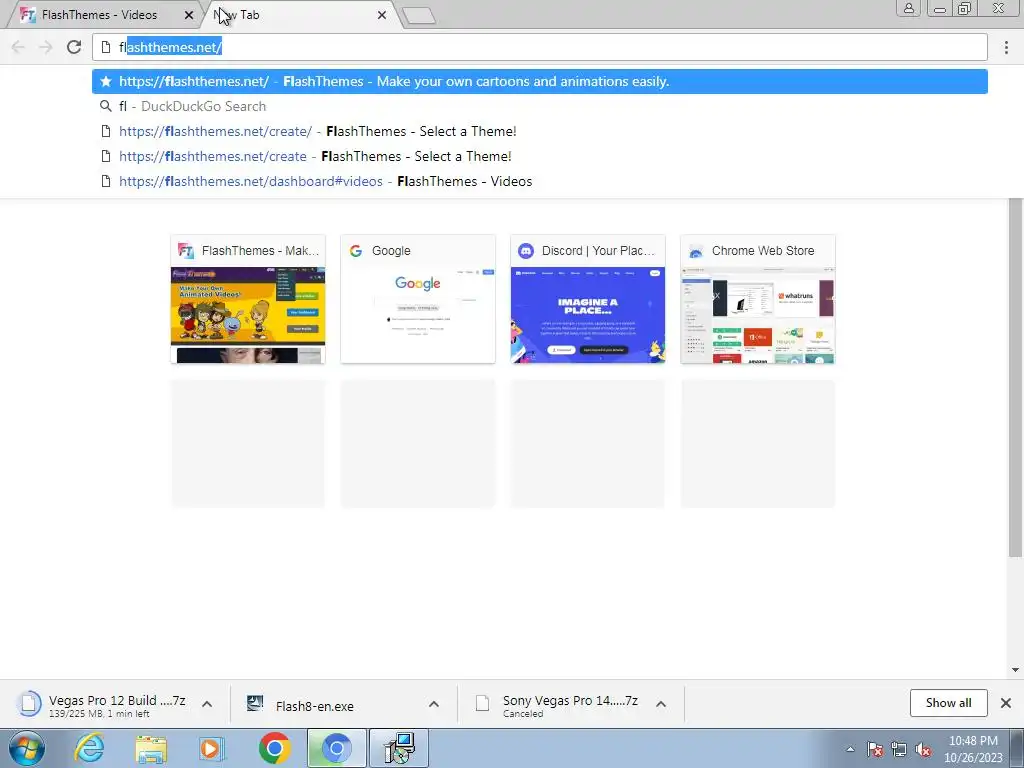Image resolution: width=1024 pixels, height=768 pixels.
Task: Choose flashthemes.net/dashboard#videos suggestion
Action: [x=539, y=182]
